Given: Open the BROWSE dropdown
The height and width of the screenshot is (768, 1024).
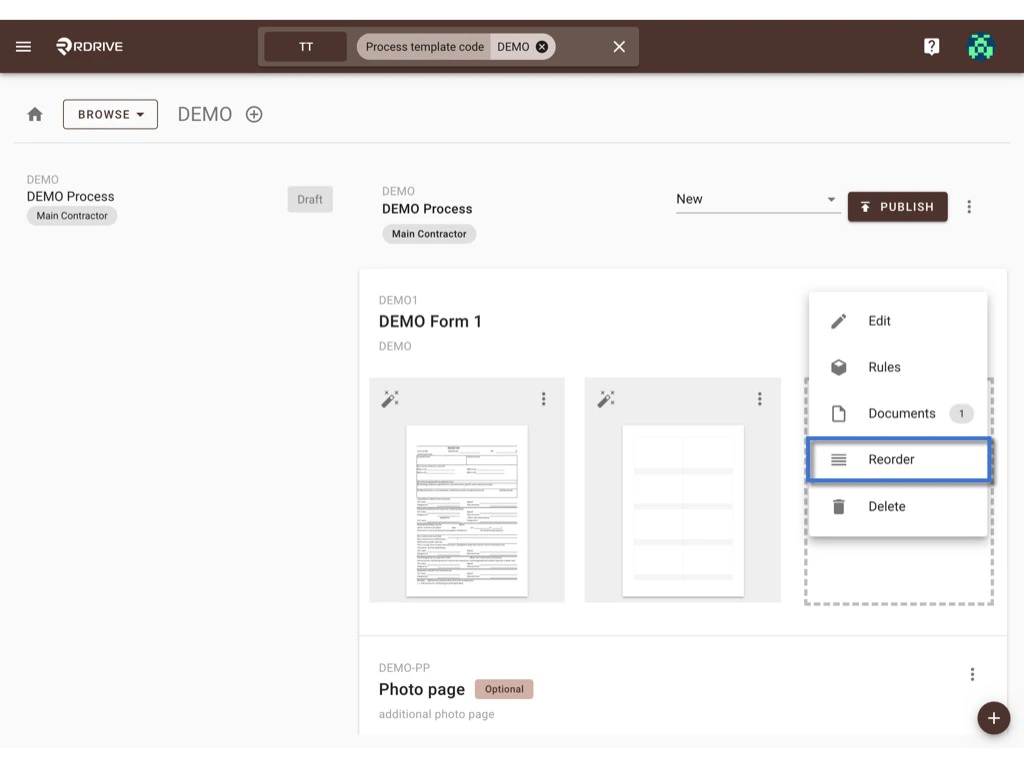Looking at the screenshot, I should pyautogui.click(x=110, y=113).
